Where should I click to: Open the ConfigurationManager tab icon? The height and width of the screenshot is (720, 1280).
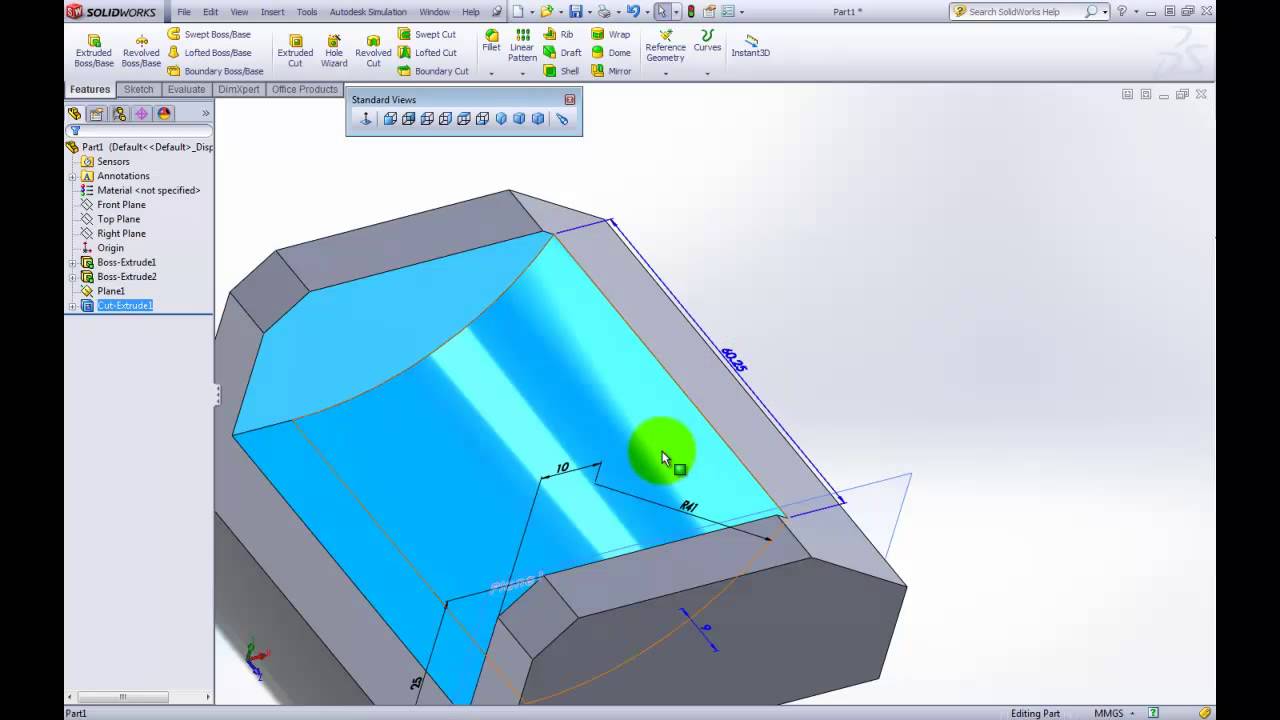(119, 114)
